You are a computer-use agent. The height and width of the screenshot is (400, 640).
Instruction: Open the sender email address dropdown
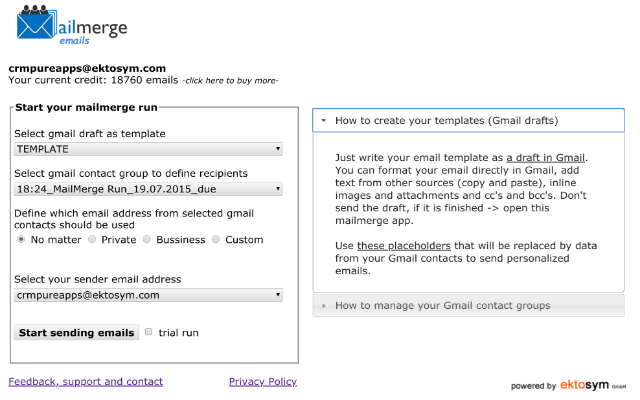coord(148,295)
